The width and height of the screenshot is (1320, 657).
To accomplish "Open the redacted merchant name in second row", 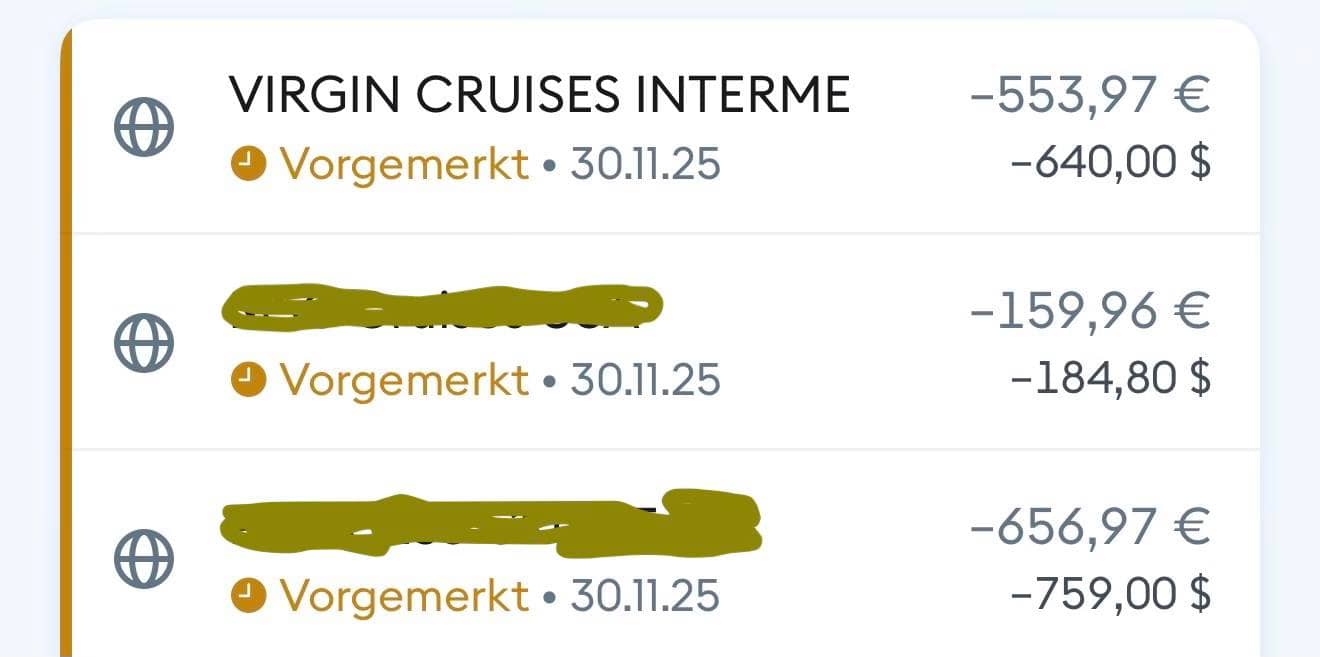I will pos(440,307).
